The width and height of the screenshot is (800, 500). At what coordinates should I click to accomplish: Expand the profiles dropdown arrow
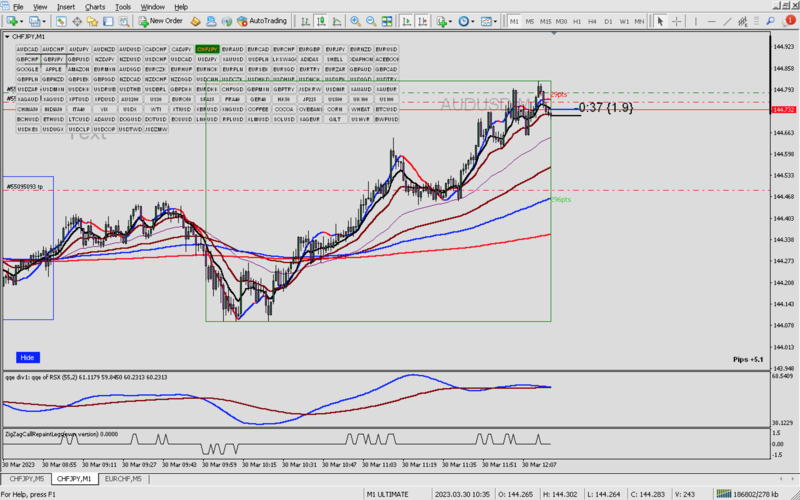44,21
